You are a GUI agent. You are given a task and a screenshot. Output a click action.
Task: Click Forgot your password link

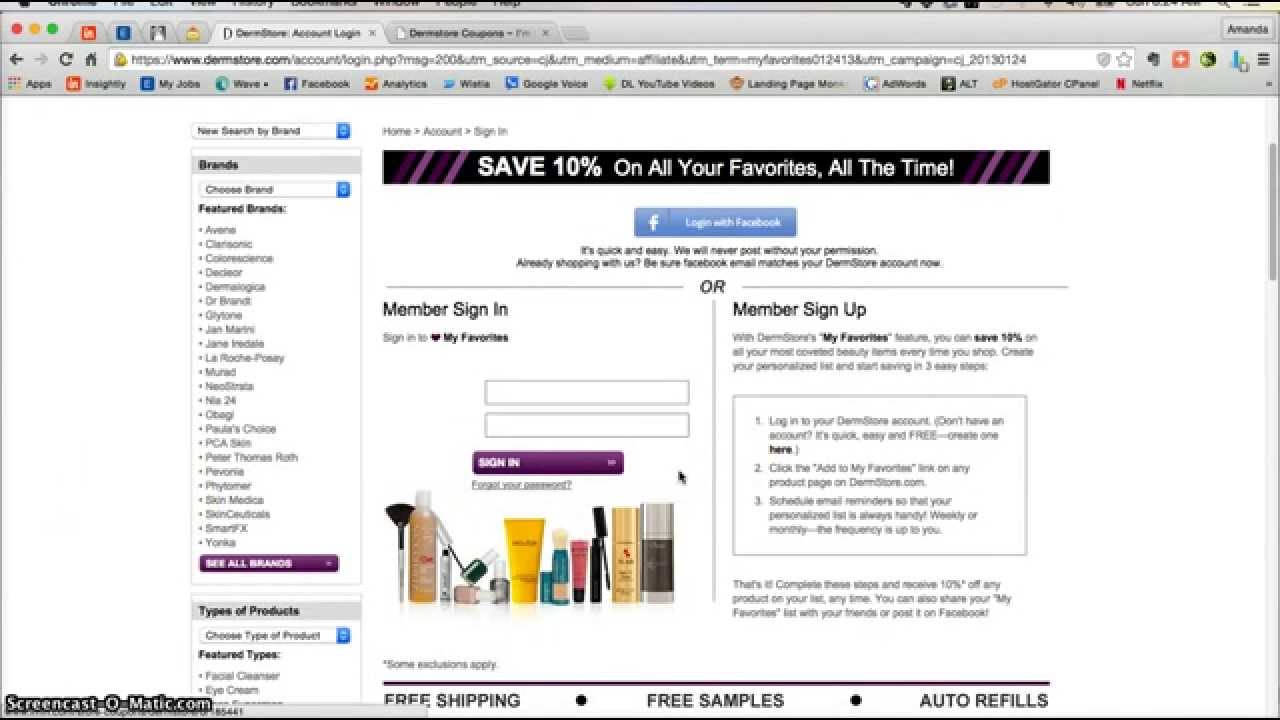point(521,485)
